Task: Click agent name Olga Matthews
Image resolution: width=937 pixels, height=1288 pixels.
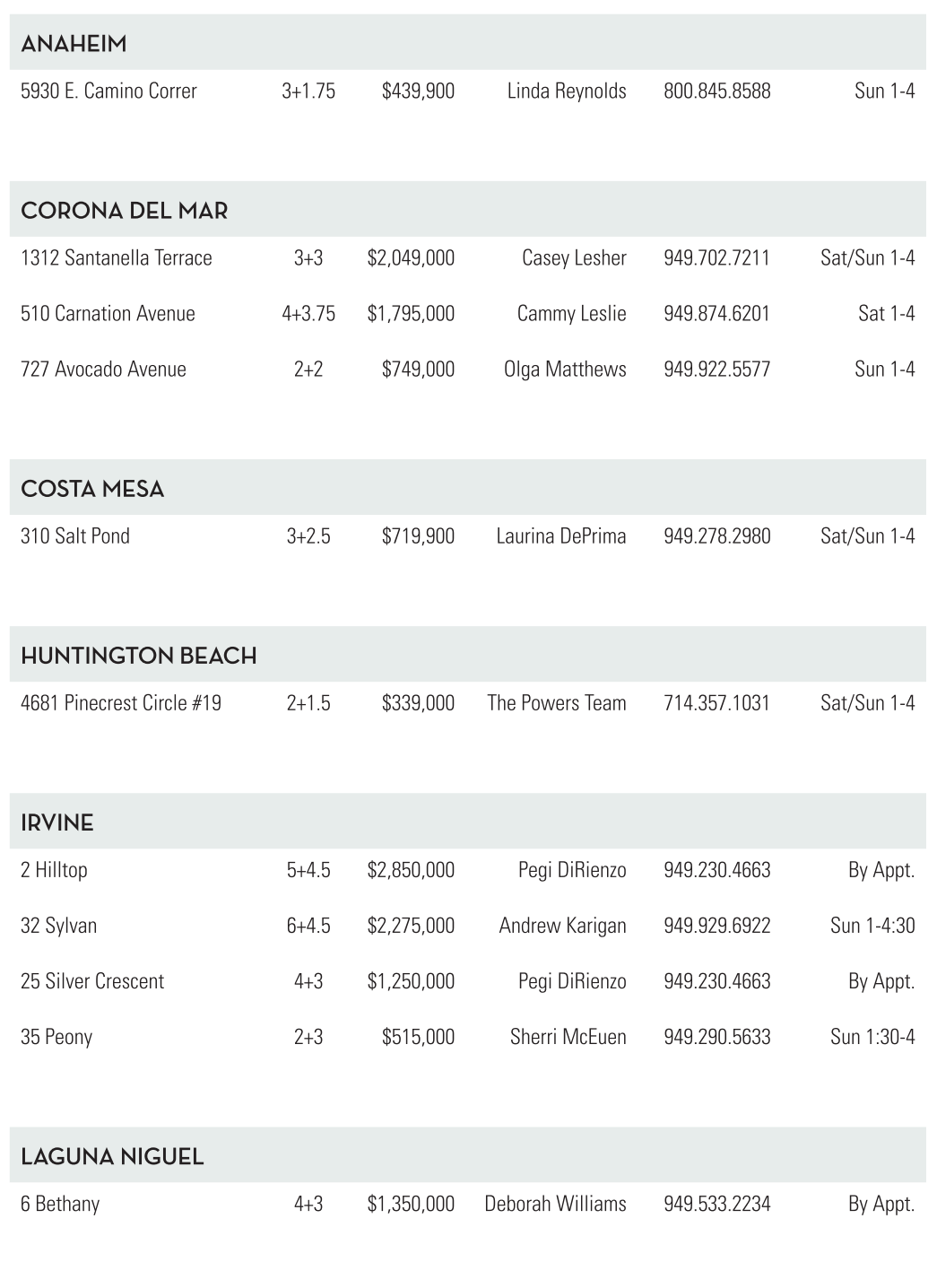Action: (x=565, y=370)
